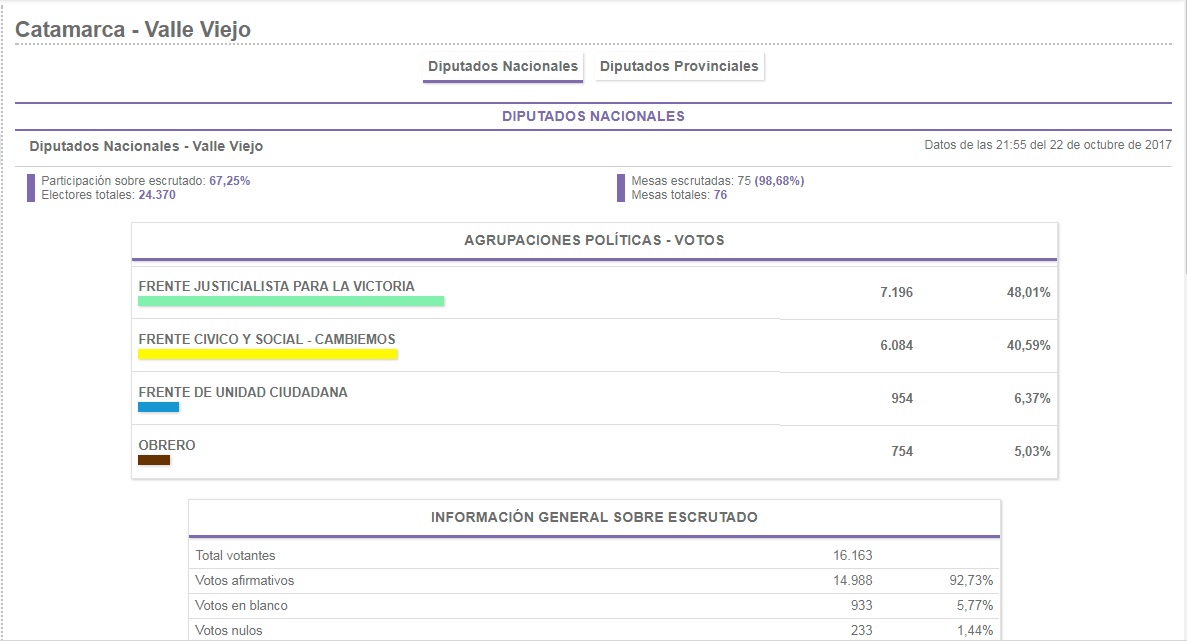
Task: Click the AGRUPACIONES POLÍTICAS - VOTOS header
Action: tap(594, 240)
